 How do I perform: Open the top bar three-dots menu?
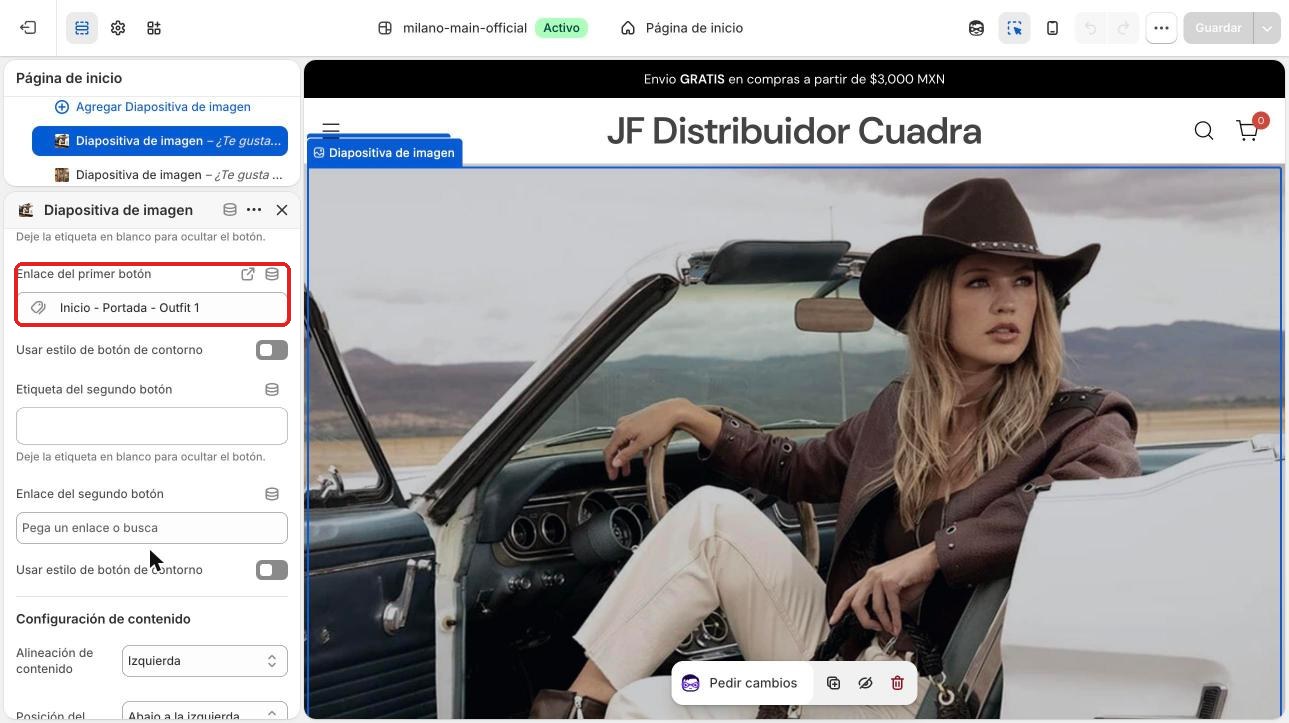click(1161, 28)
